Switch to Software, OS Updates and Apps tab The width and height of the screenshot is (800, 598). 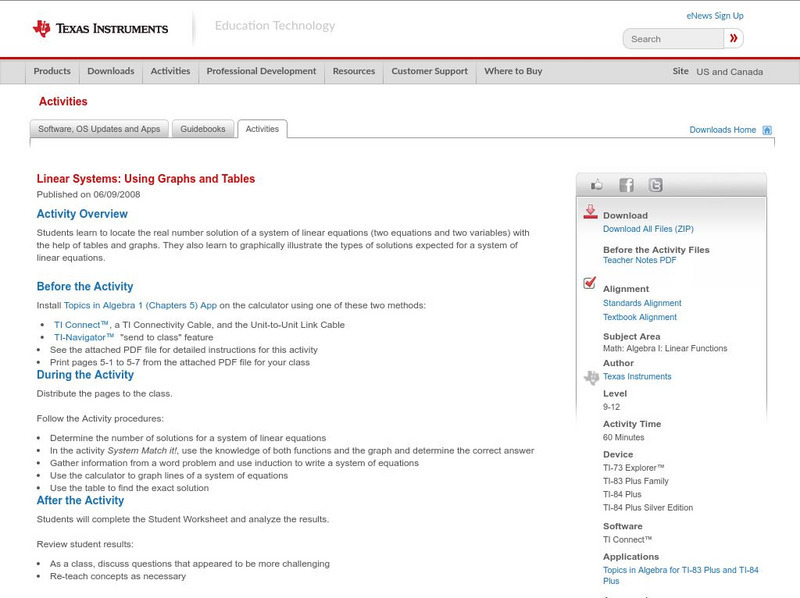coord(99,129)
